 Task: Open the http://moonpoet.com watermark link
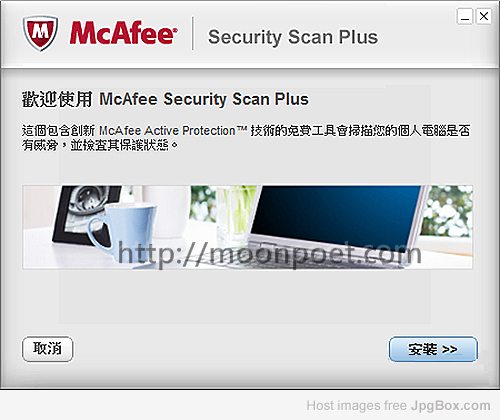point(269,254)
